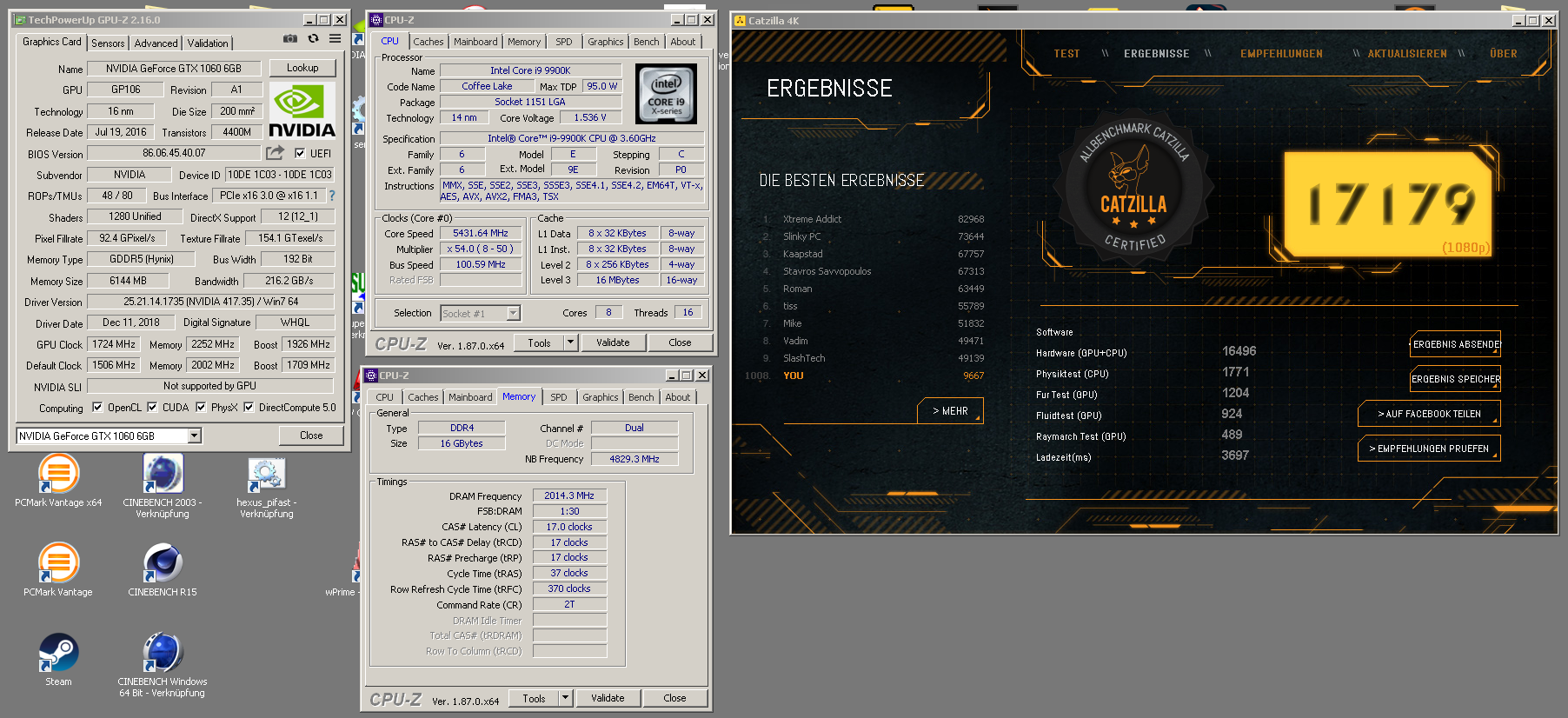Open the Caches tab in top CPU-Z window
The height and width of the screenshot is (718, 1568).
429,41
